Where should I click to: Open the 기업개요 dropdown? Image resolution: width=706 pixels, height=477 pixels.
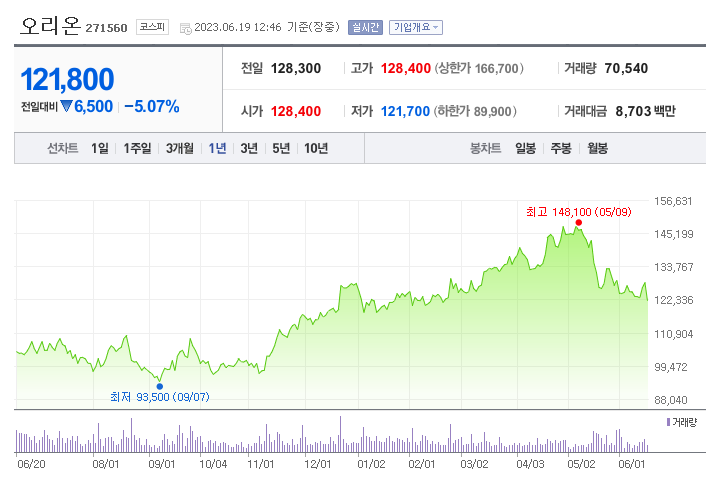click(x=416, y=27)
